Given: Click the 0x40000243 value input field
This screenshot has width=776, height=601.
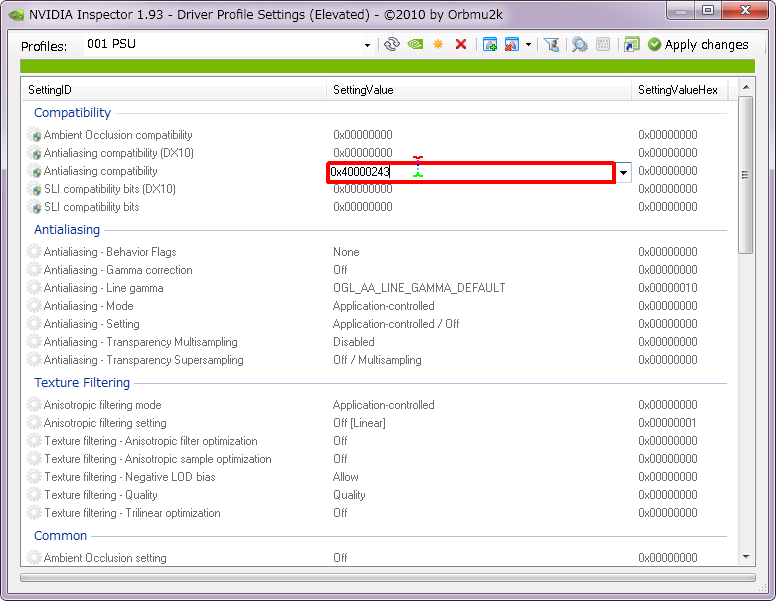Looking at the screenshot, I should (x=471, y=172).
